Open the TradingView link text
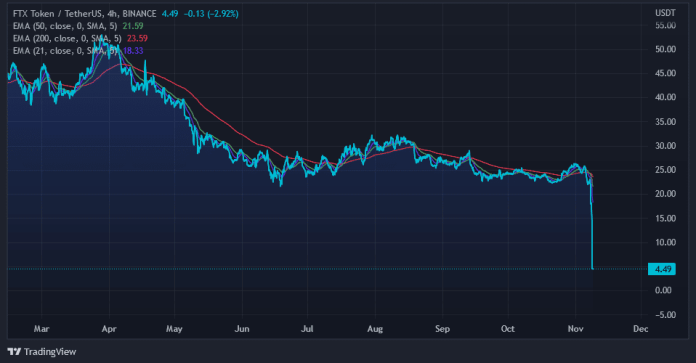This screenshot has width=696, height=363. click(50, 352)
